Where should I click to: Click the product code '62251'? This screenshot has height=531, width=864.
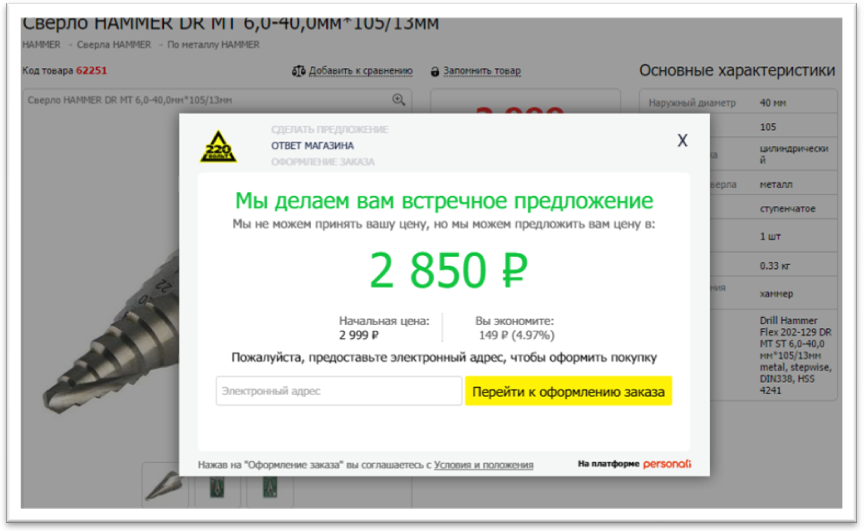(x=91, y=71)
